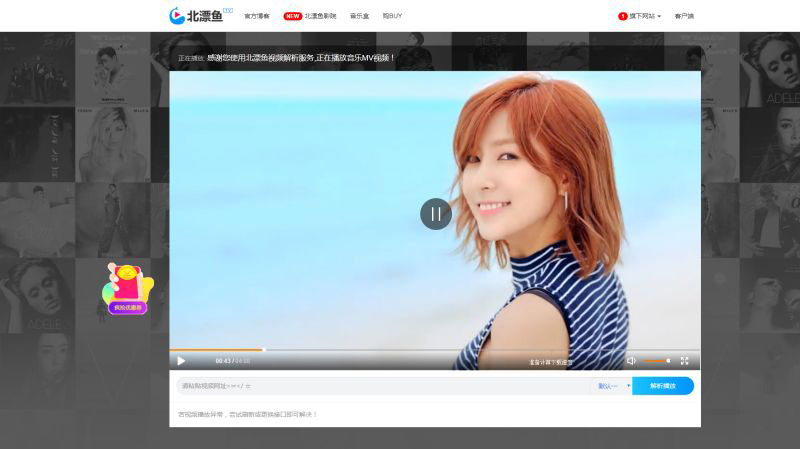The width and height of the screenshot is (800, 449).
Task: Click the floating coupon promo icon
Action: pyautogui.click(x=127, y=288)
